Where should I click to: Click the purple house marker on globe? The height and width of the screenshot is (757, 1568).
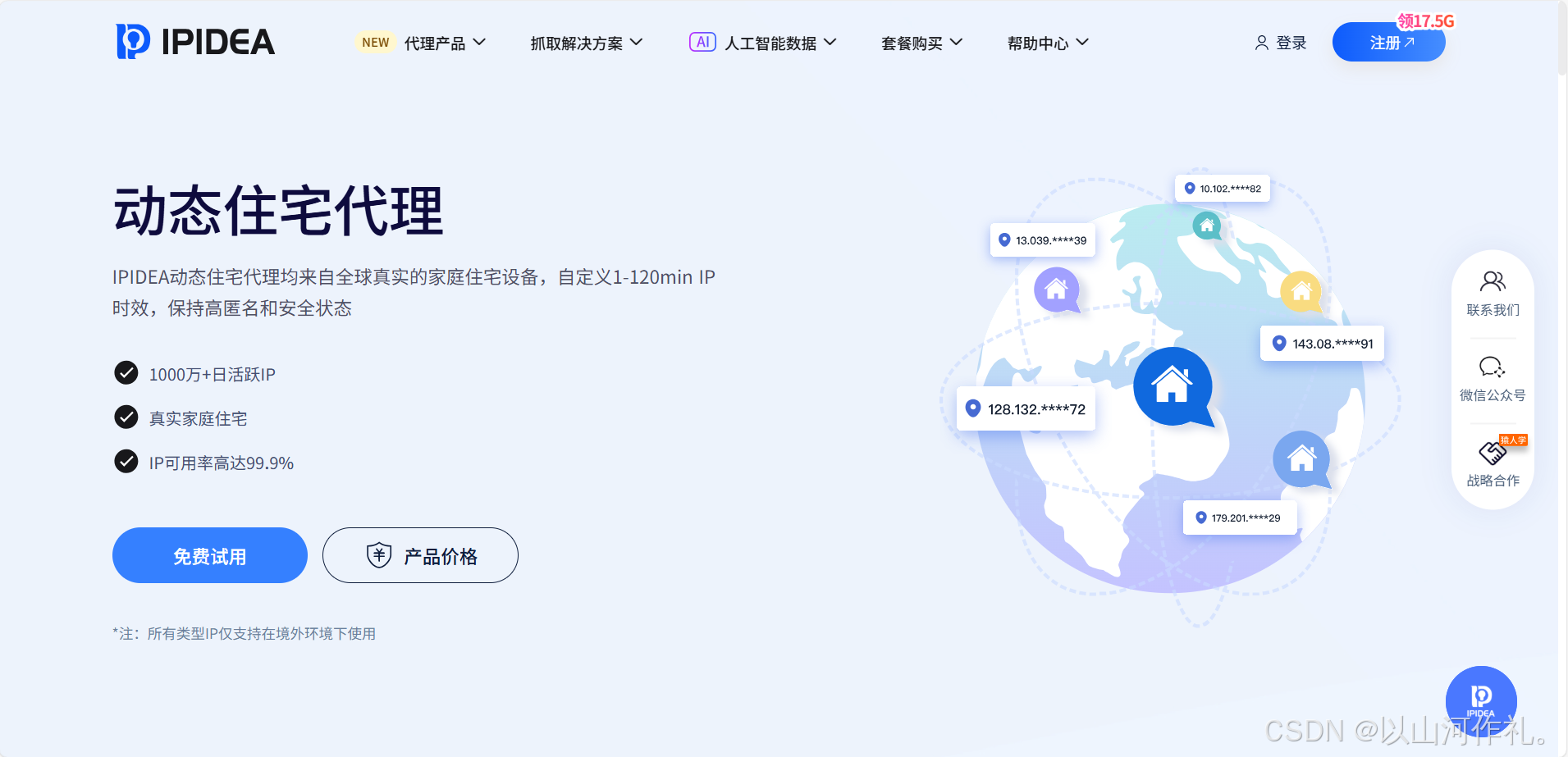coord(1057,290)
